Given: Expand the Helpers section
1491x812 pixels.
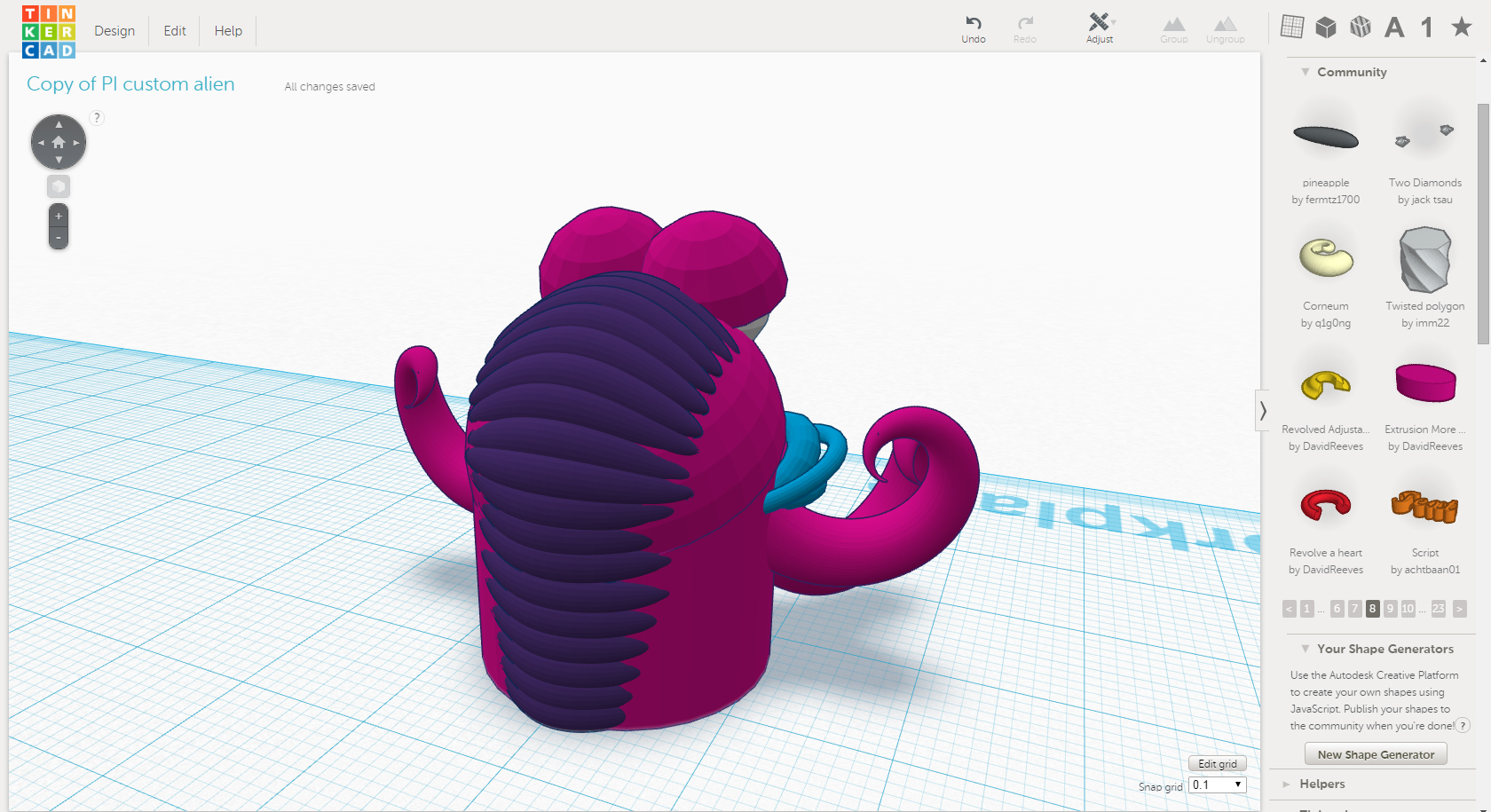Looking at the screenshot, I should (1286, 784).
